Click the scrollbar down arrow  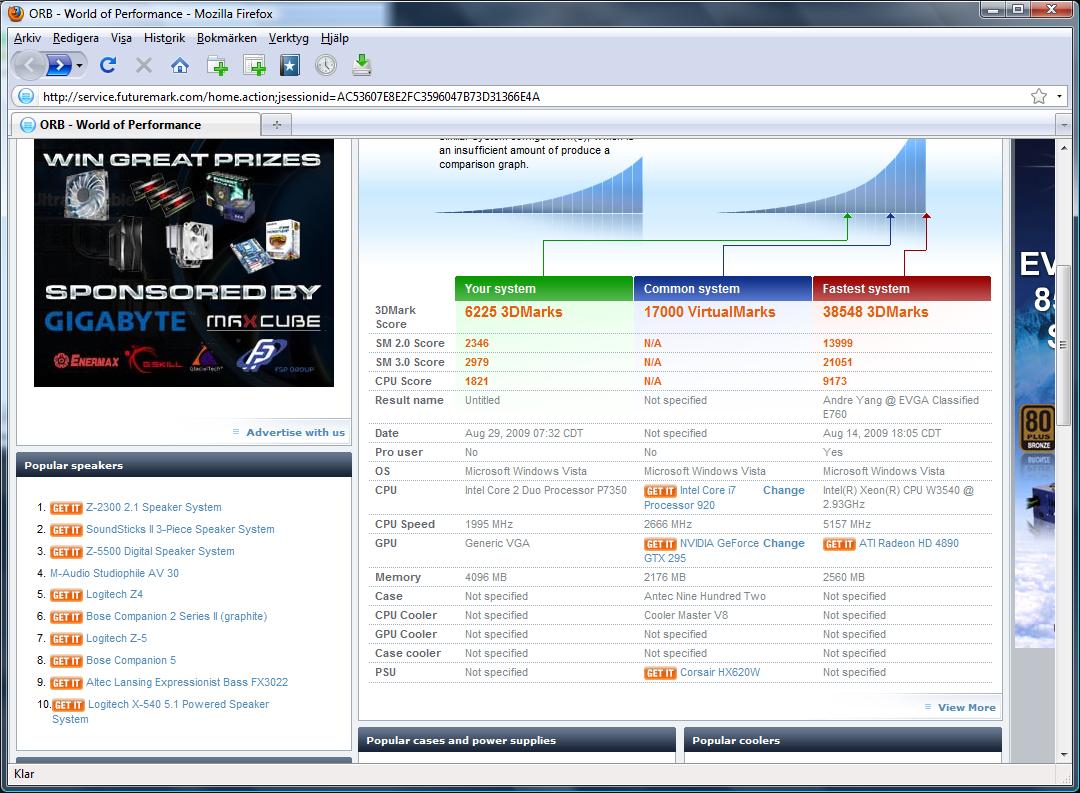click(x=1063, y=754)
